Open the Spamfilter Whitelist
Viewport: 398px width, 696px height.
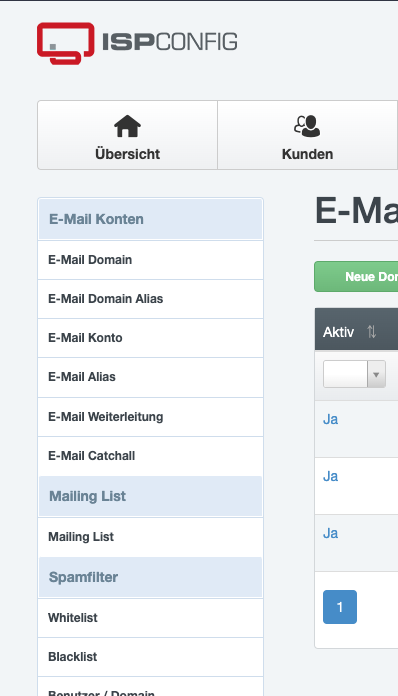150,618
